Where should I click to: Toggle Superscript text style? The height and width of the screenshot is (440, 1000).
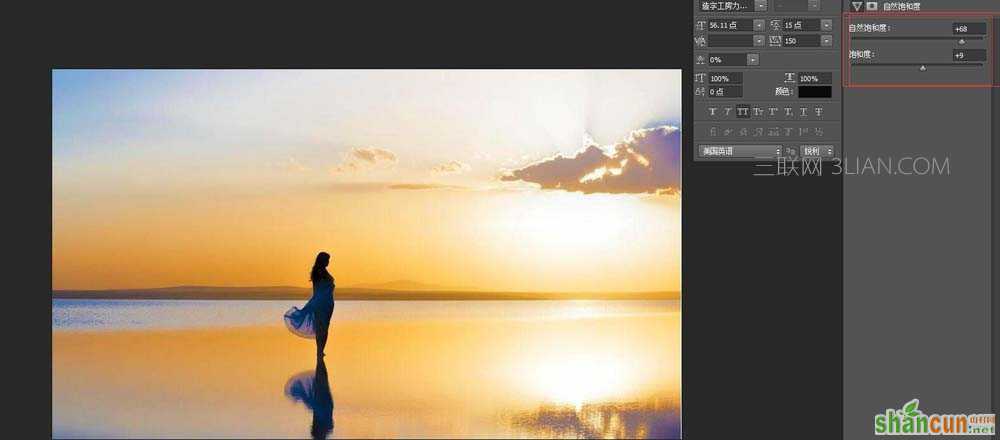coord(773,112)
